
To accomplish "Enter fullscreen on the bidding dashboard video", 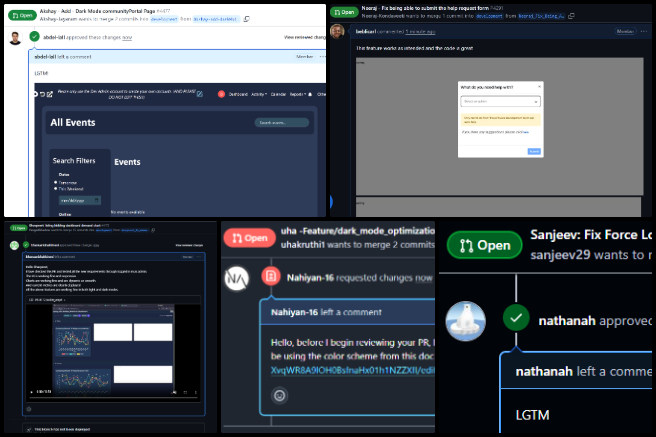I will pos(185,392).
